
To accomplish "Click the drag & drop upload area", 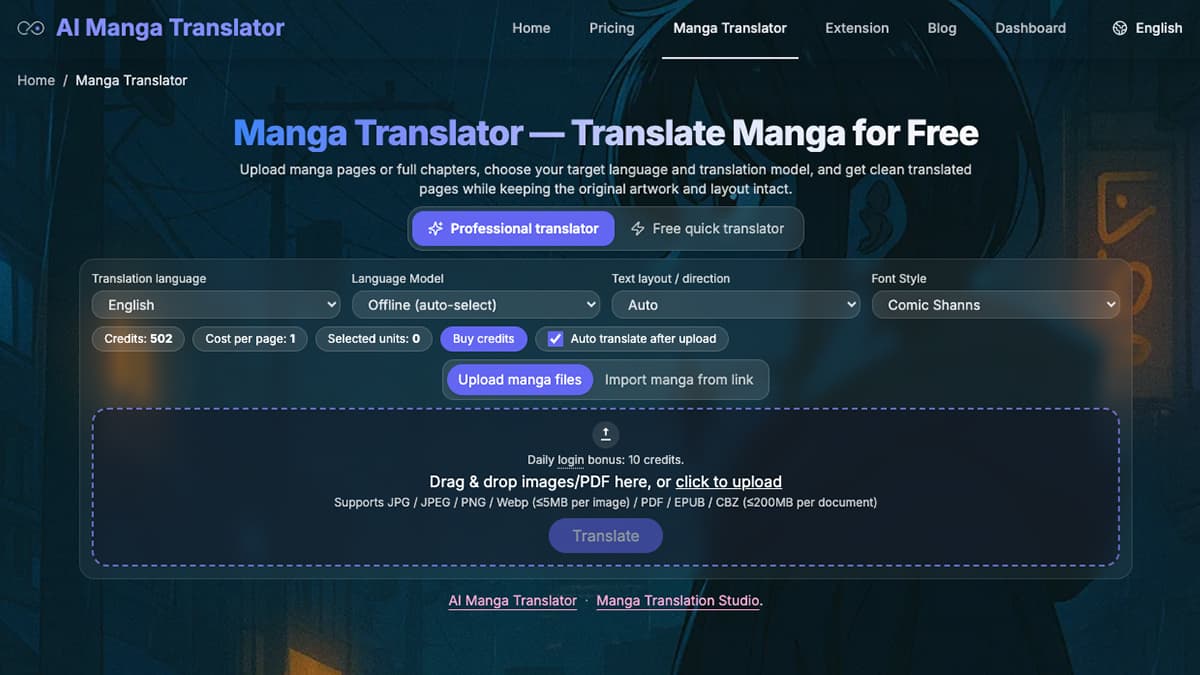I will coord(605,487).
